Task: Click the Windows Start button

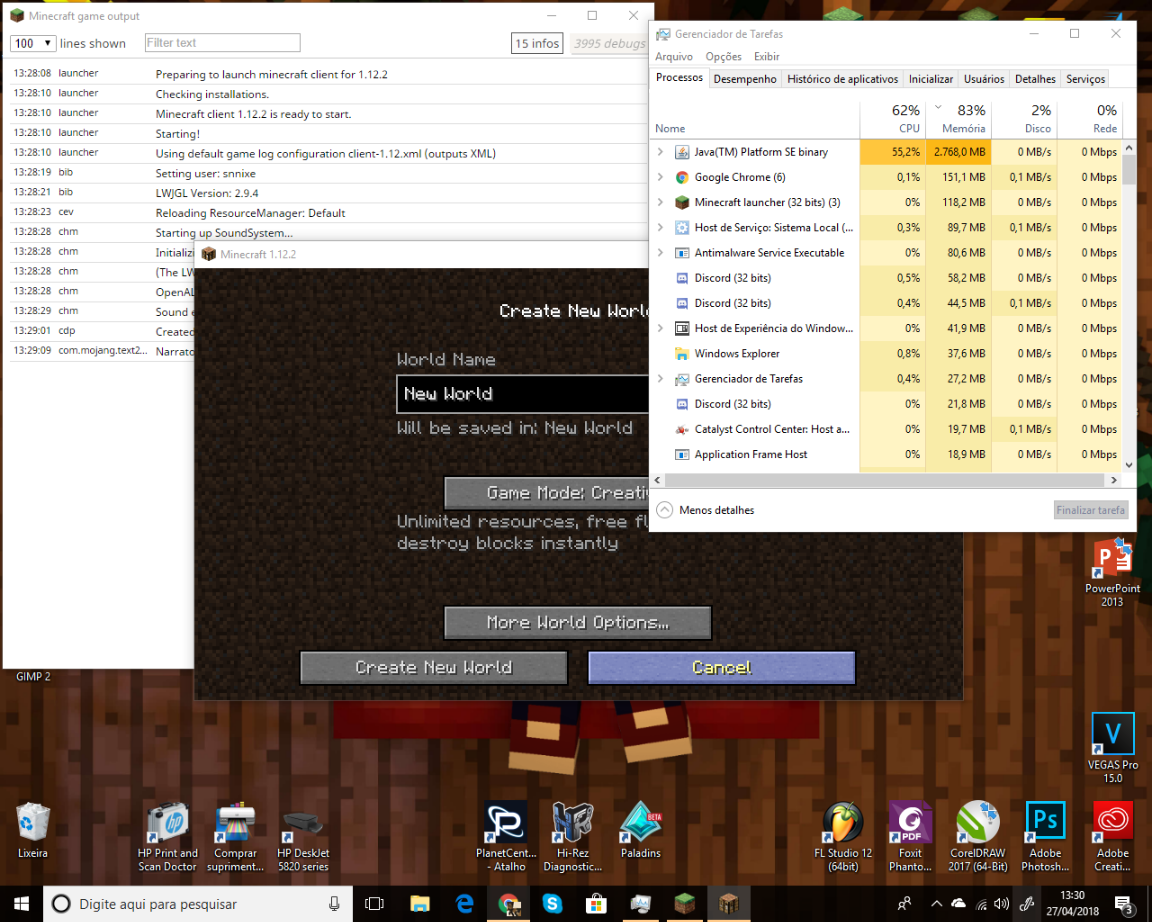Action: coord(21,904)
